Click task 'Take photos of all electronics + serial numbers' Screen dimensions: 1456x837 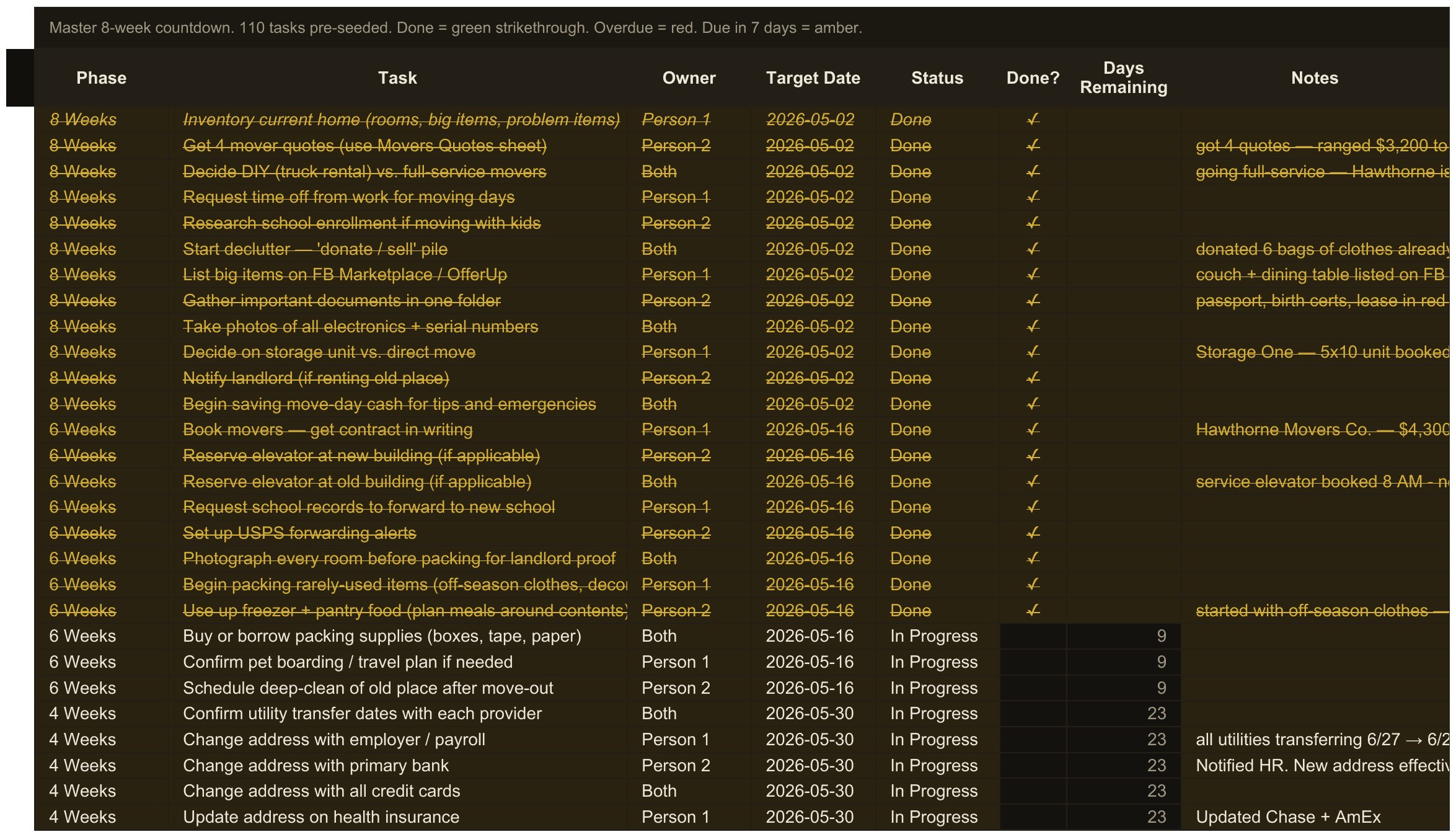coord(360,327)
